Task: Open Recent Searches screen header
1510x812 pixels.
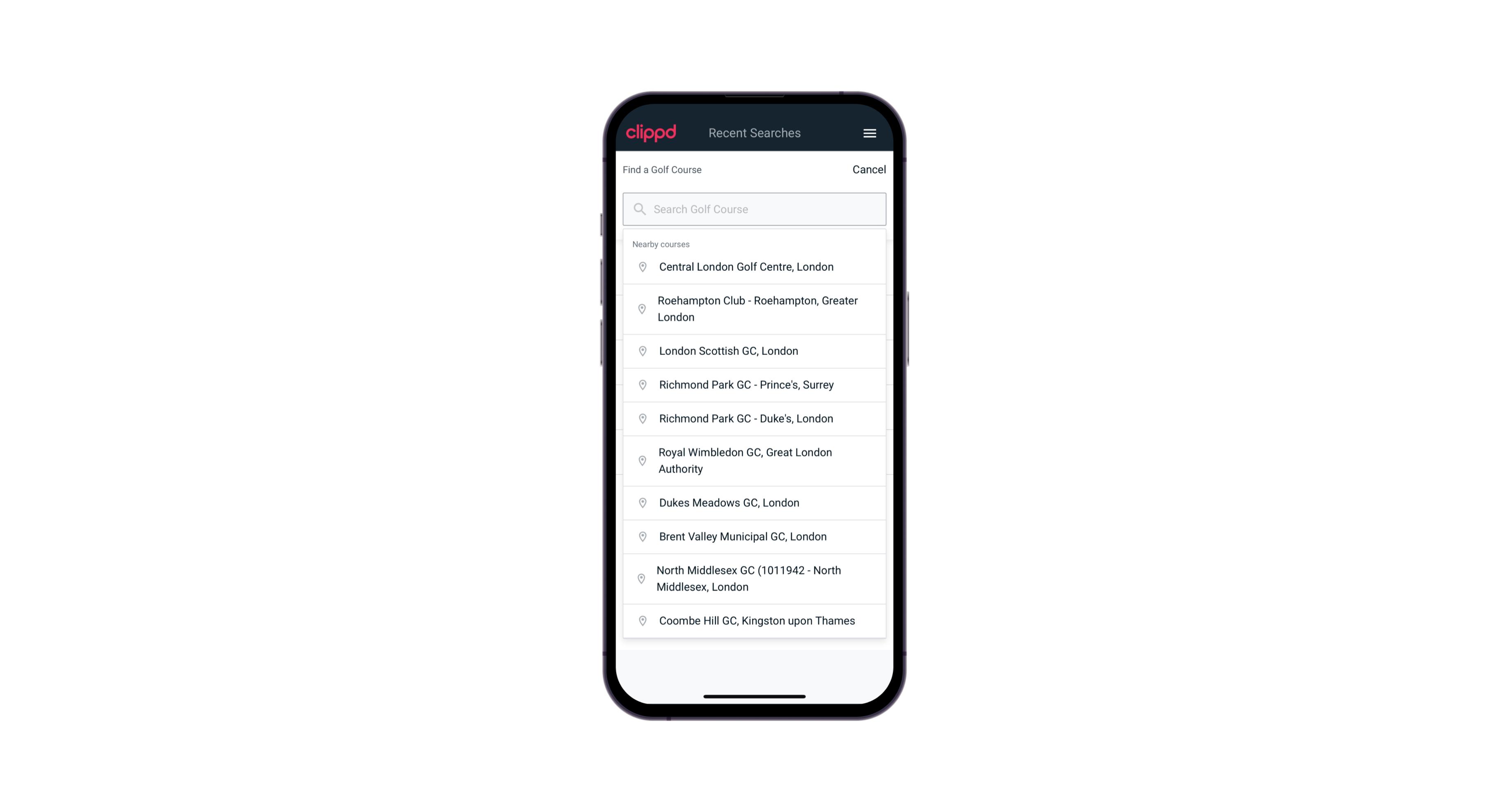Action: (755, 133)
